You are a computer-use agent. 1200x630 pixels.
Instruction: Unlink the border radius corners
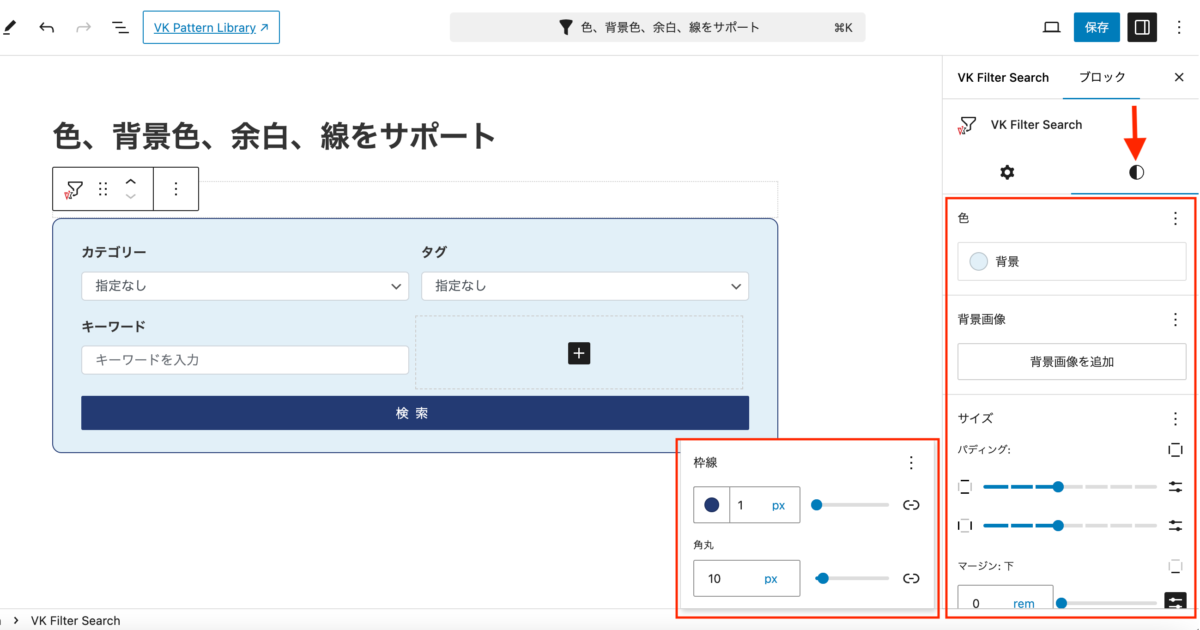pyautogui.click(x=910, y=578)
